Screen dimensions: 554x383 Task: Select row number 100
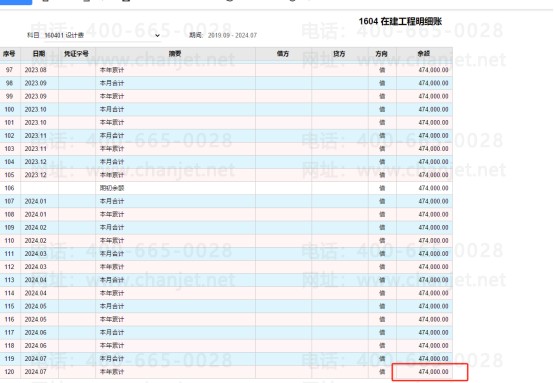click(10, 109)
